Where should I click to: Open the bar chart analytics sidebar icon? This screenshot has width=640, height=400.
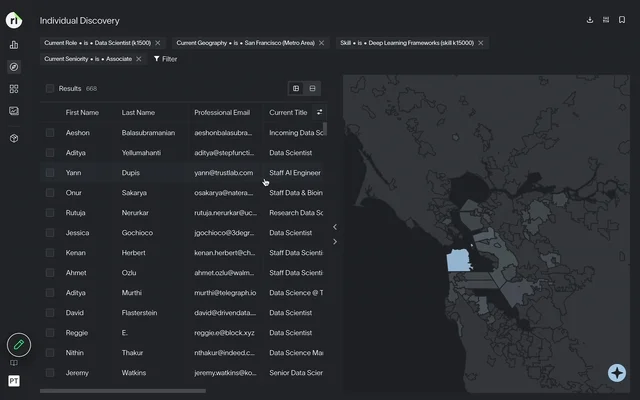(x=14, y=44)
